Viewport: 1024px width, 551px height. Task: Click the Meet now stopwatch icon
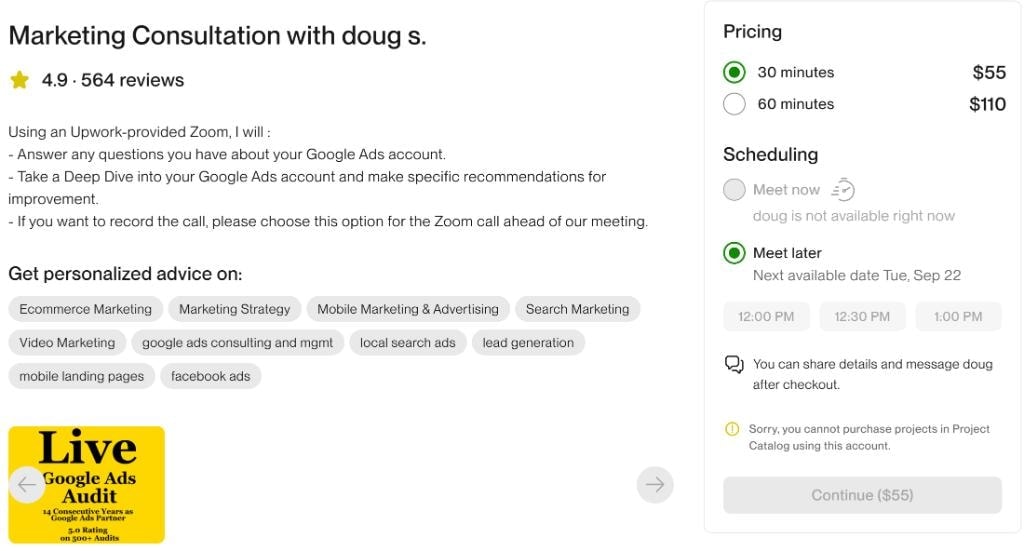point(843,189)
